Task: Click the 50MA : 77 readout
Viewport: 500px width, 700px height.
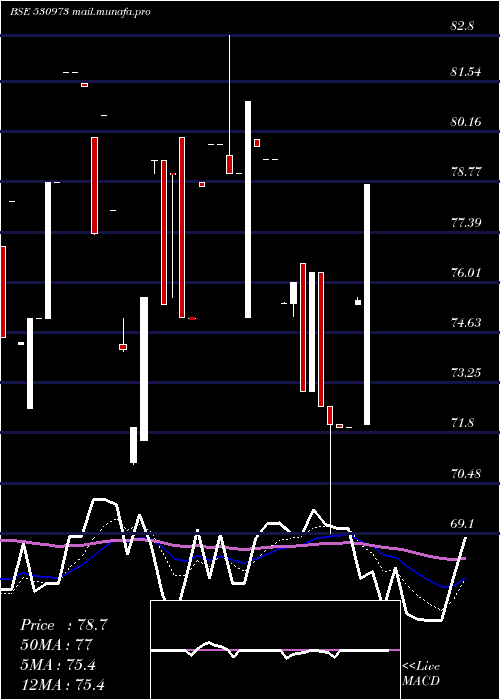Action: [56, 645]
